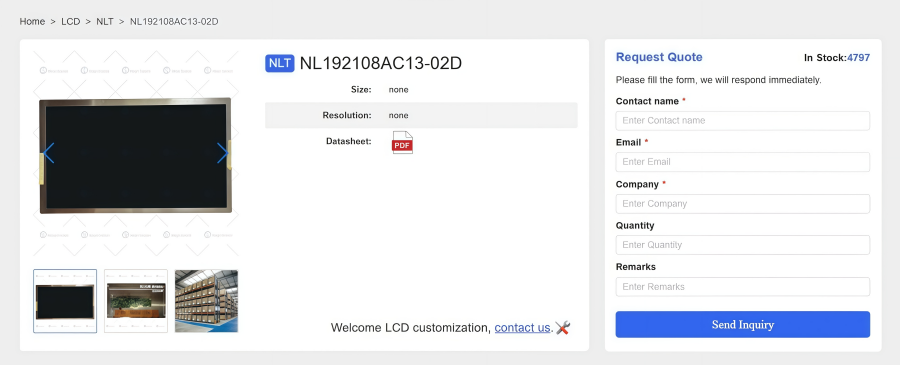
Task: Show previous product image with left arrow
Action: tap(49, 153)
